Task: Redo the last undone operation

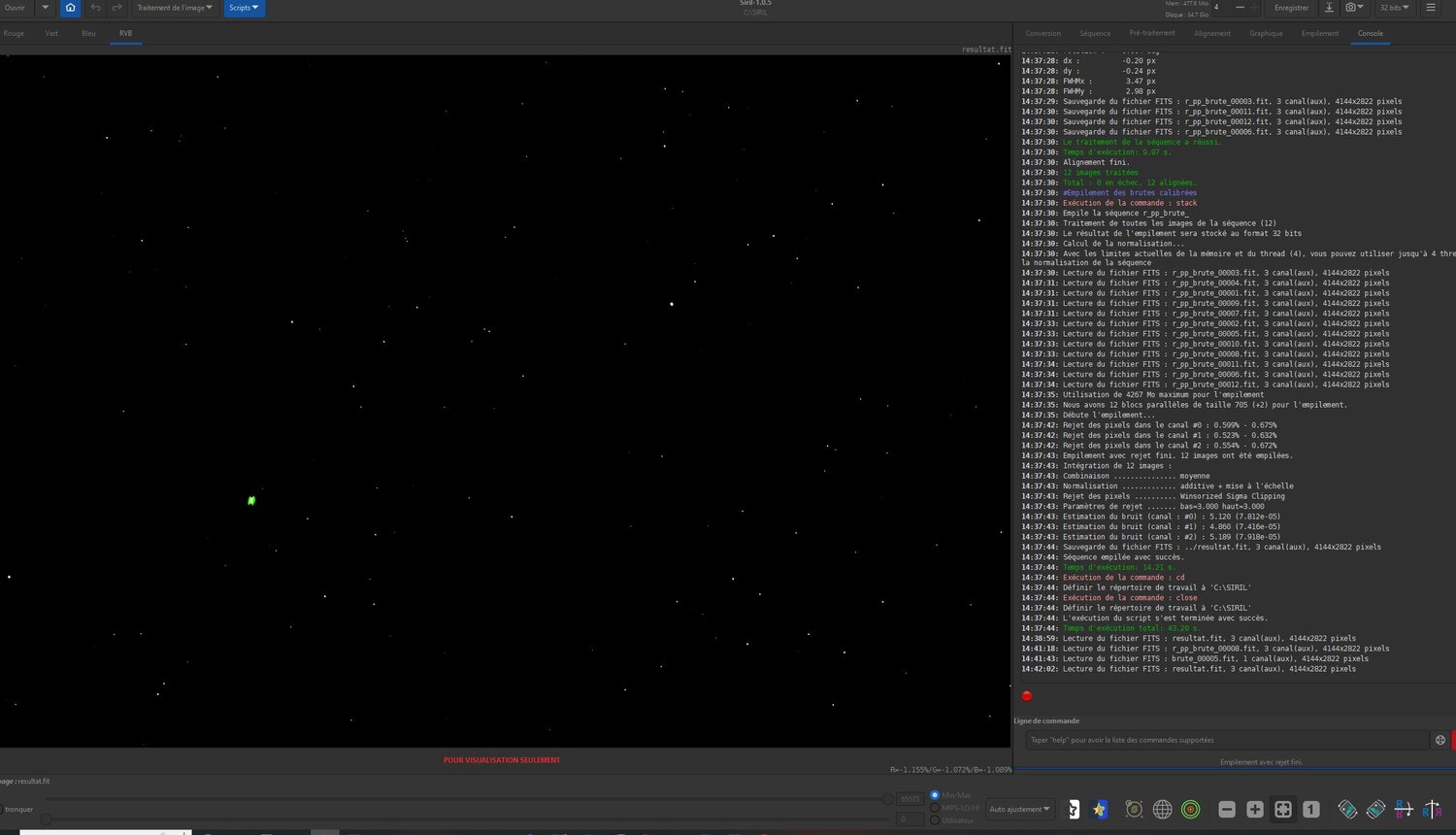Action: pyautogui.click(x=117, y=8)
